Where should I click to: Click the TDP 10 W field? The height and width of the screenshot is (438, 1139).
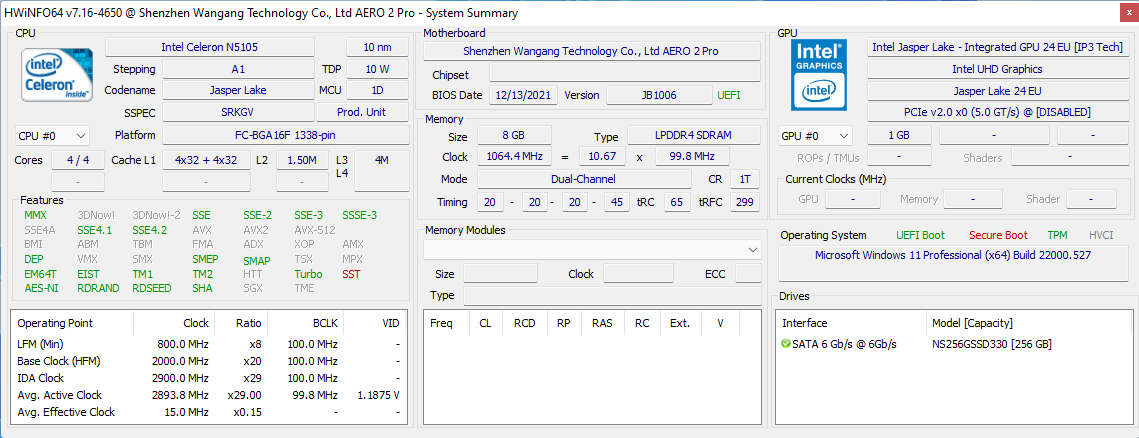[378, 69]
